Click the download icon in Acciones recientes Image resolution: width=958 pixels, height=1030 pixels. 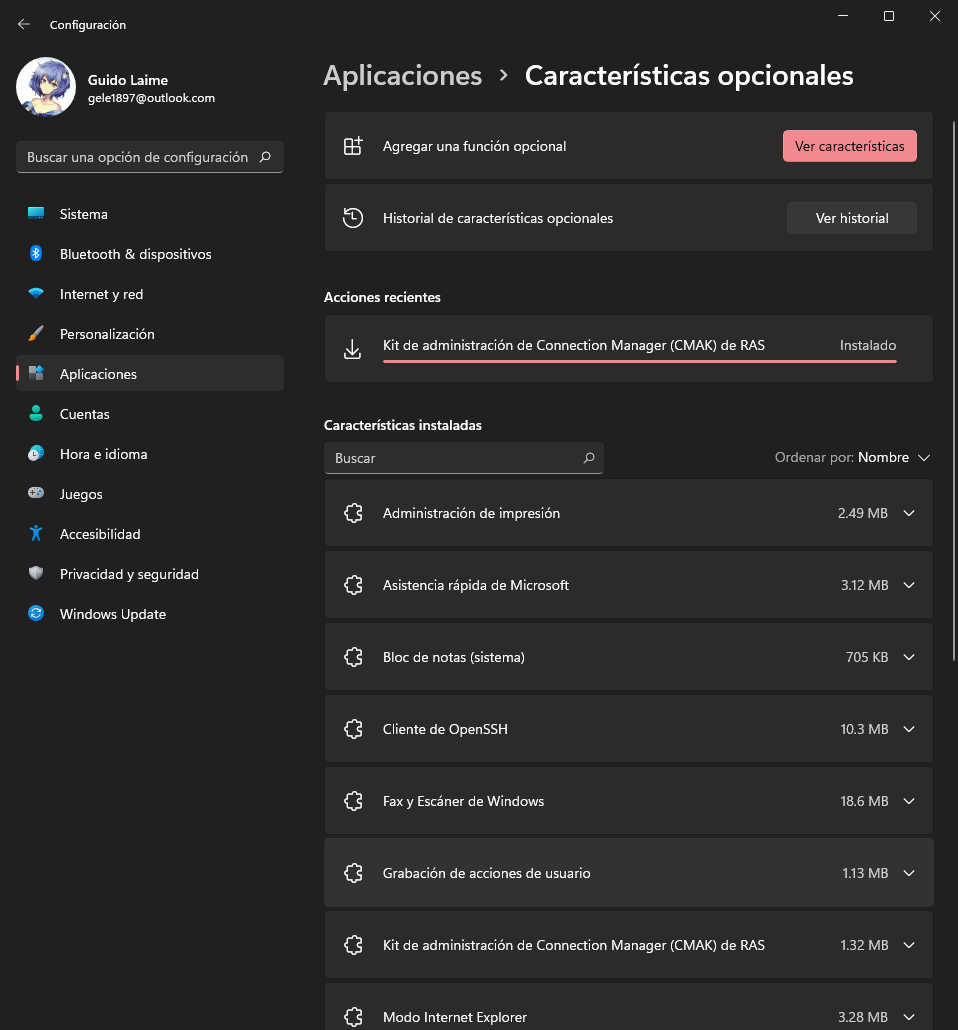353,349
